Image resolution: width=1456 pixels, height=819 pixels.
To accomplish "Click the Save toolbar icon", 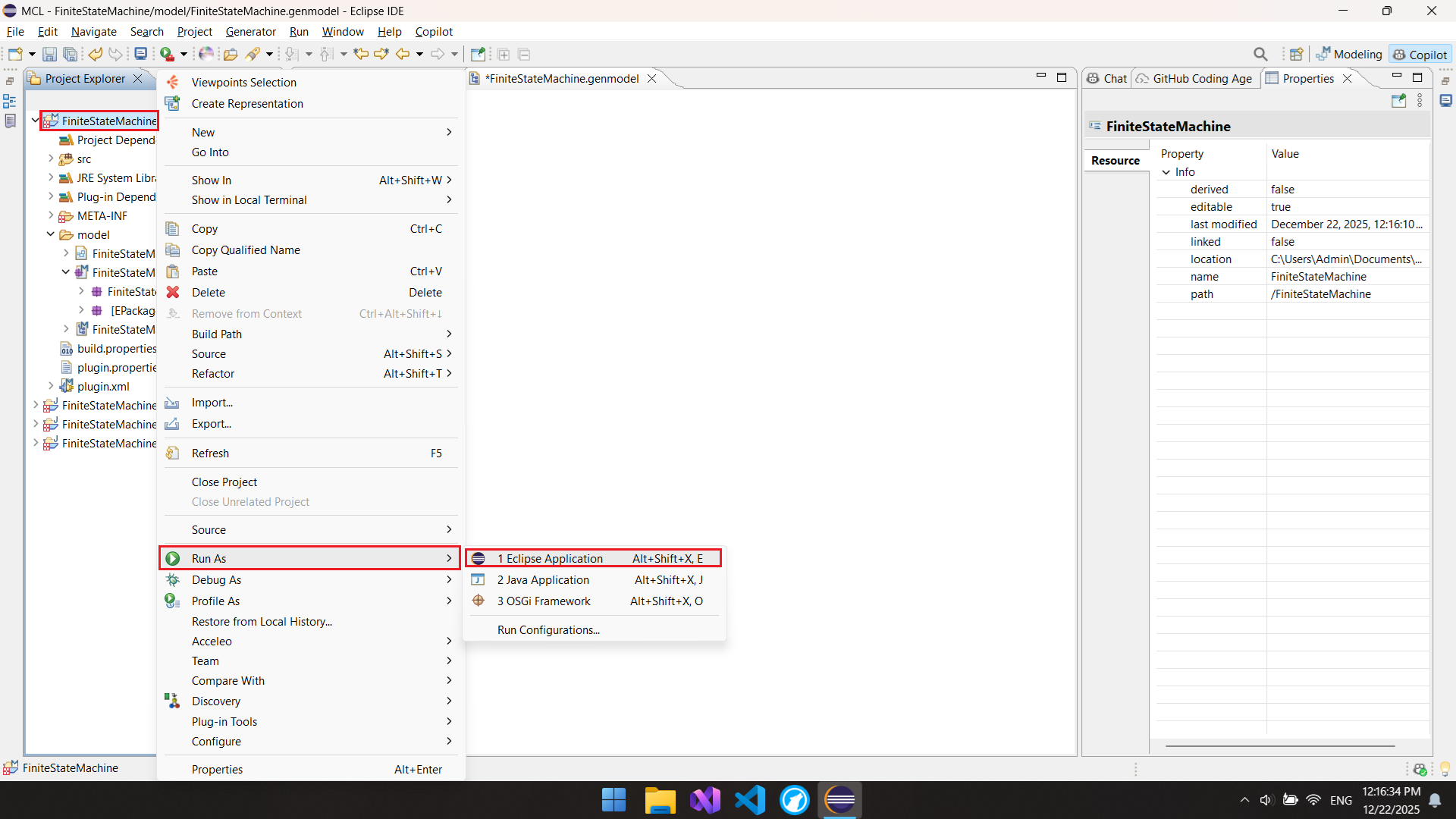I will click(x=49, y=55).
